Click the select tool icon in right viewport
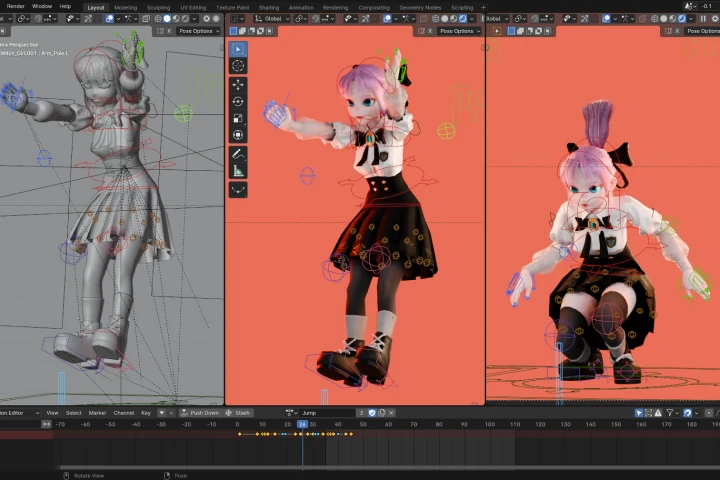Screen dimensions: 720x480 497,31
